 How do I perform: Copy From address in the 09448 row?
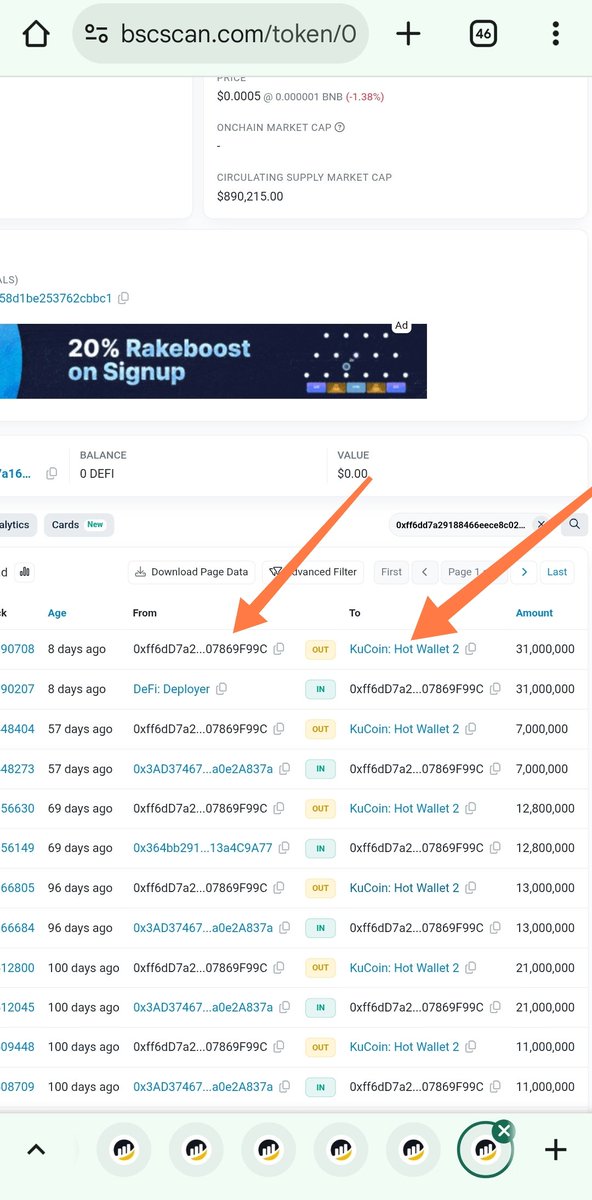(279, 1047)
